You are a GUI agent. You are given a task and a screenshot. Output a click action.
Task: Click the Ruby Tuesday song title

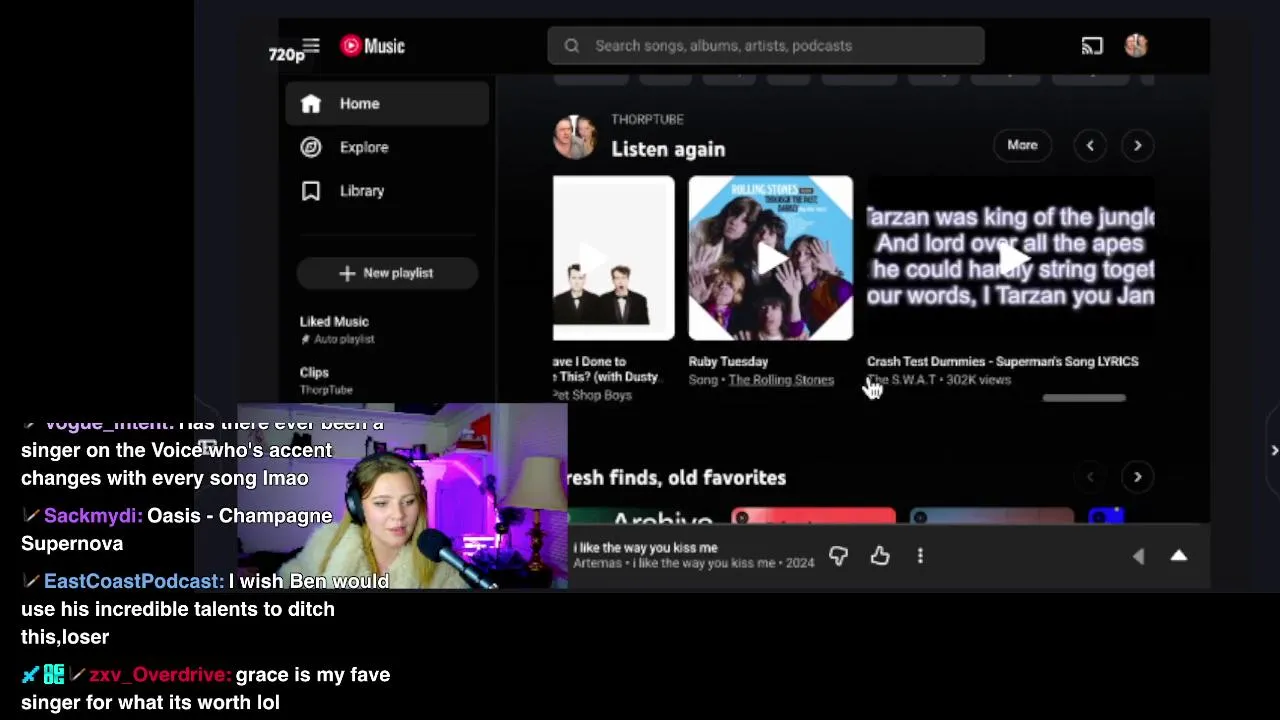click(728, 361)
